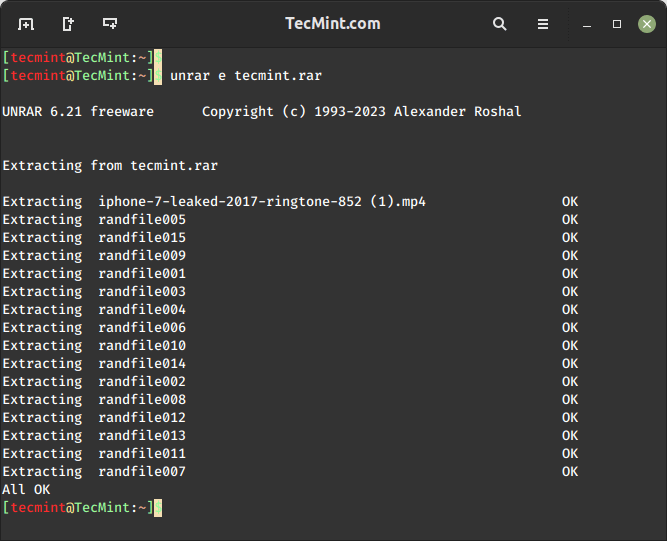
Task: Click the randfile014 filename
Action: click(x=142, y=364)
